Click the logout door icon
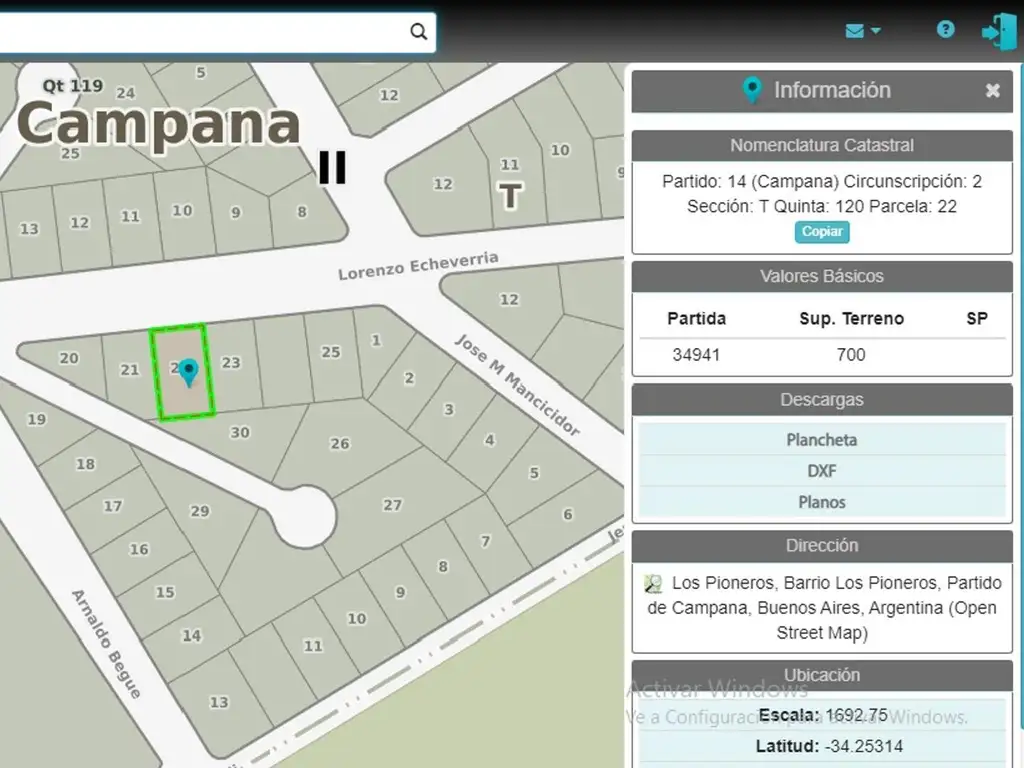The height and width of the screenshot is (768, 1024). point(998,31)
